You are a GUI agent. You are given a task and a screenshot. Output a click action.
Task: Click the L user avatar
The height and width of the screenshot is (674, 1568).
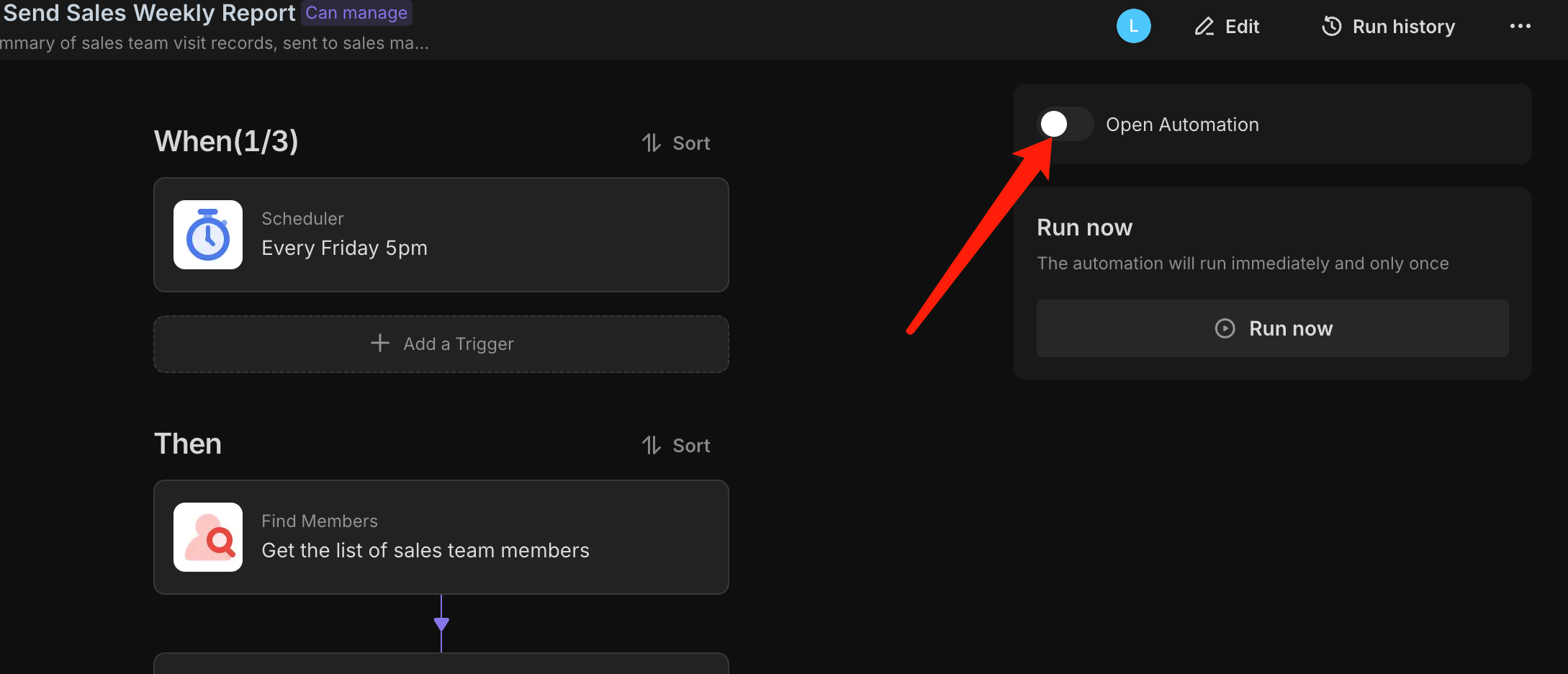point(1133,26)
